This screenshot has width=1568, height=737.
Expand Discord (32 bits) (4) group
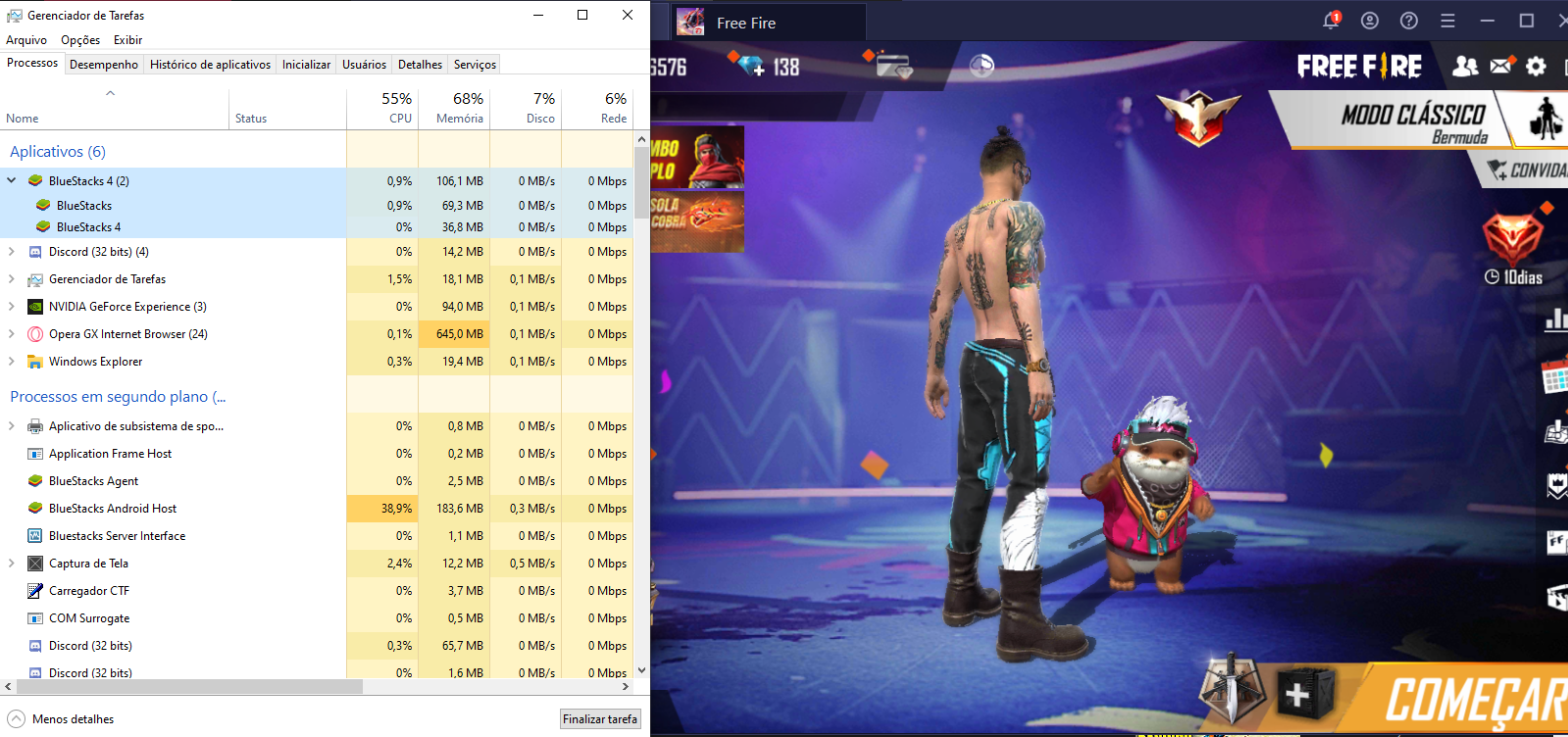12,252
